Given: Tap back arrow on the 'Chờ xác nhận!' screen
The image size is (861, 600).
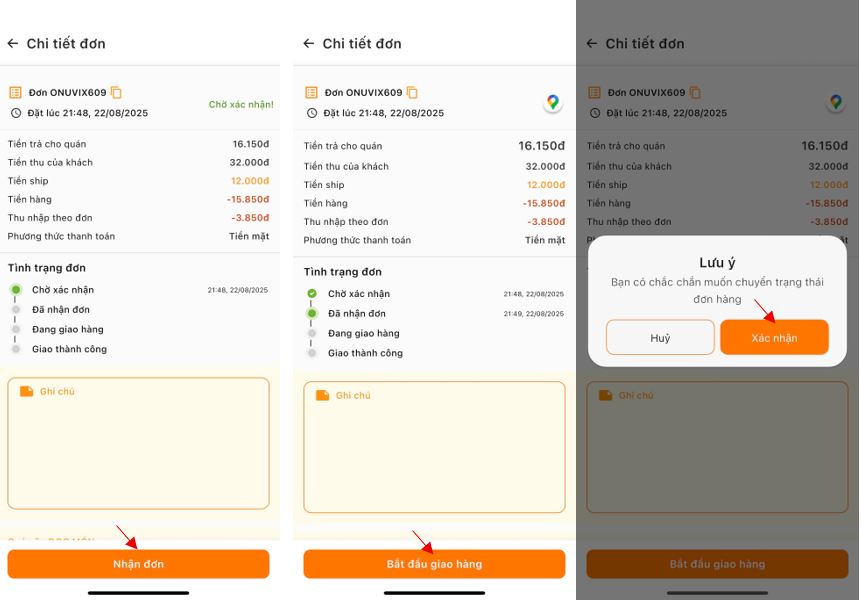Looking at the screenshot, I should (13, 44).
